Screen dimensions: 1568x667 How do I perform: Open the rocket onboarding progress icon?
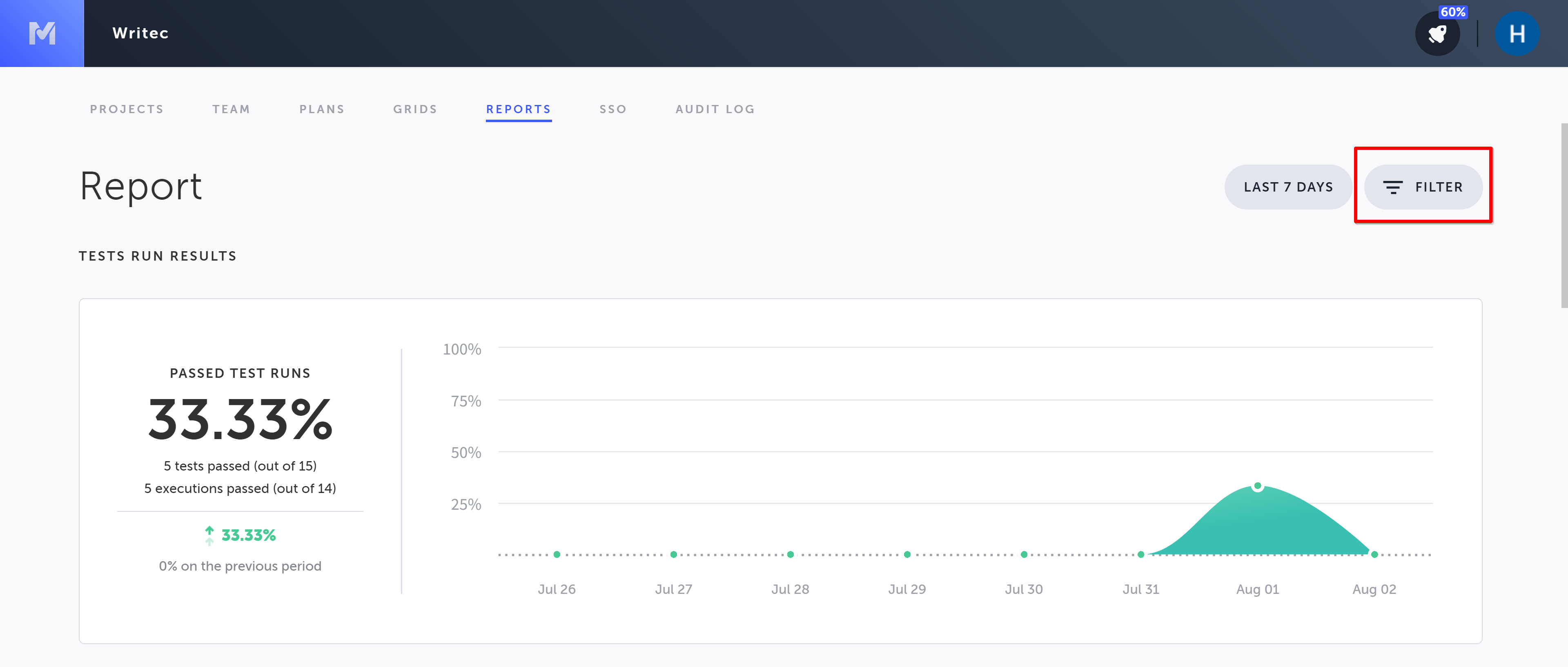coord(1437,34)
